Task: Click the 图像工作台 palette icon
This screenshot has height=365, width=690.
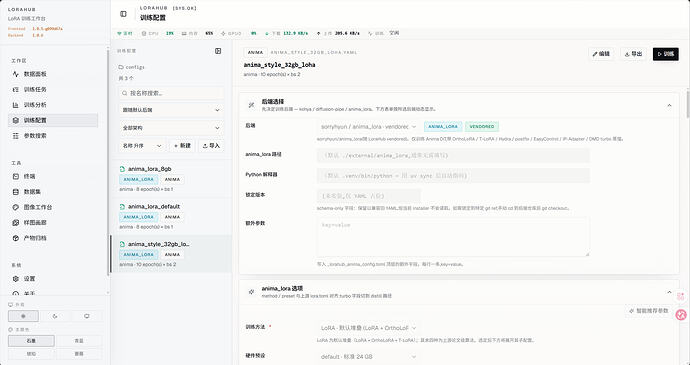Action: (16, 207)
